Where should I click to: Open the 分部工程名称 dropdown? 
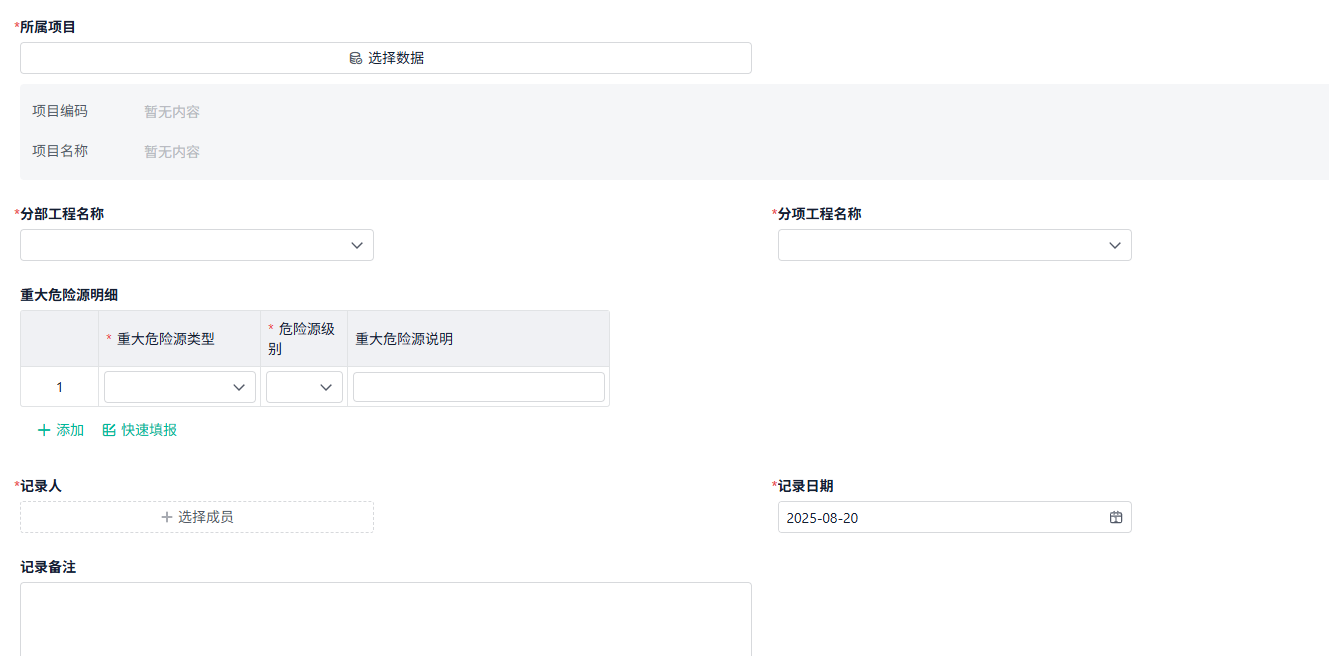pos(196,245)
